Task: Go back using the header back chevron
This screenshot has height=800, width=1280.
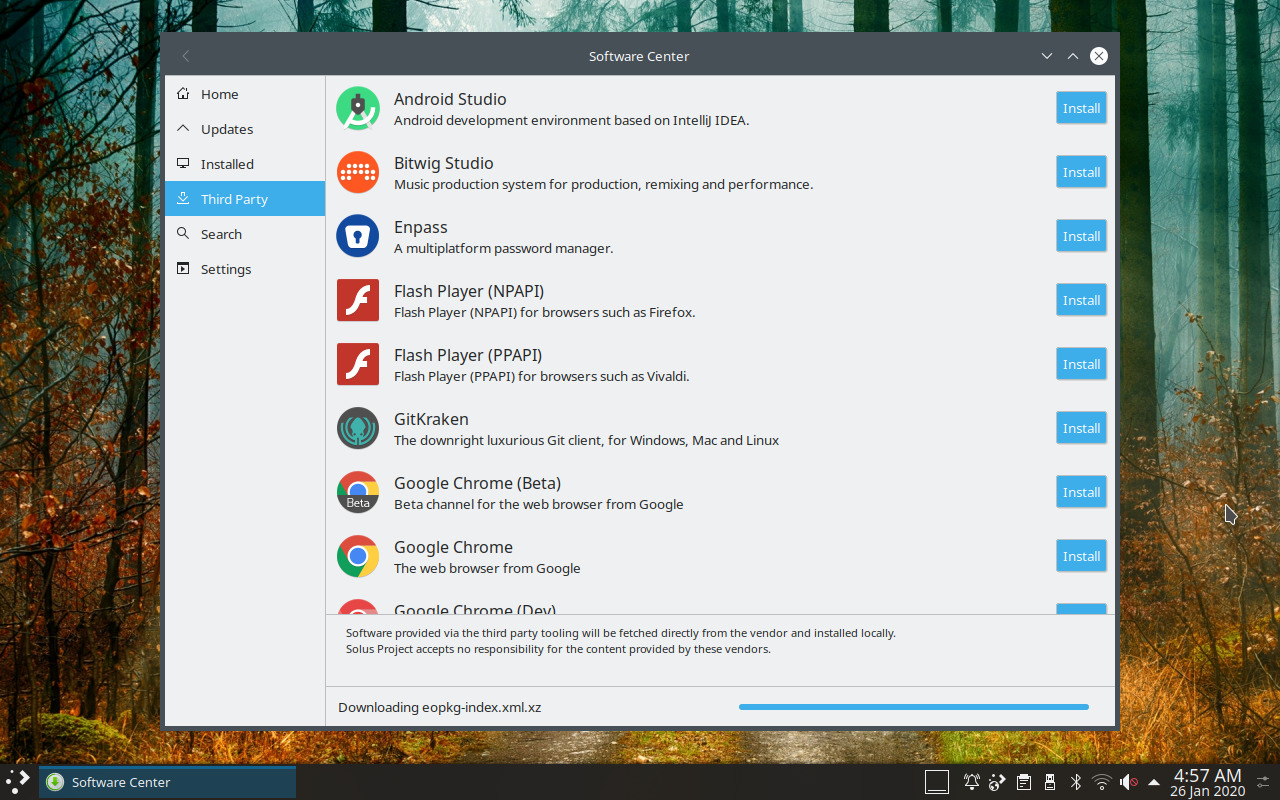Action: 186,56
